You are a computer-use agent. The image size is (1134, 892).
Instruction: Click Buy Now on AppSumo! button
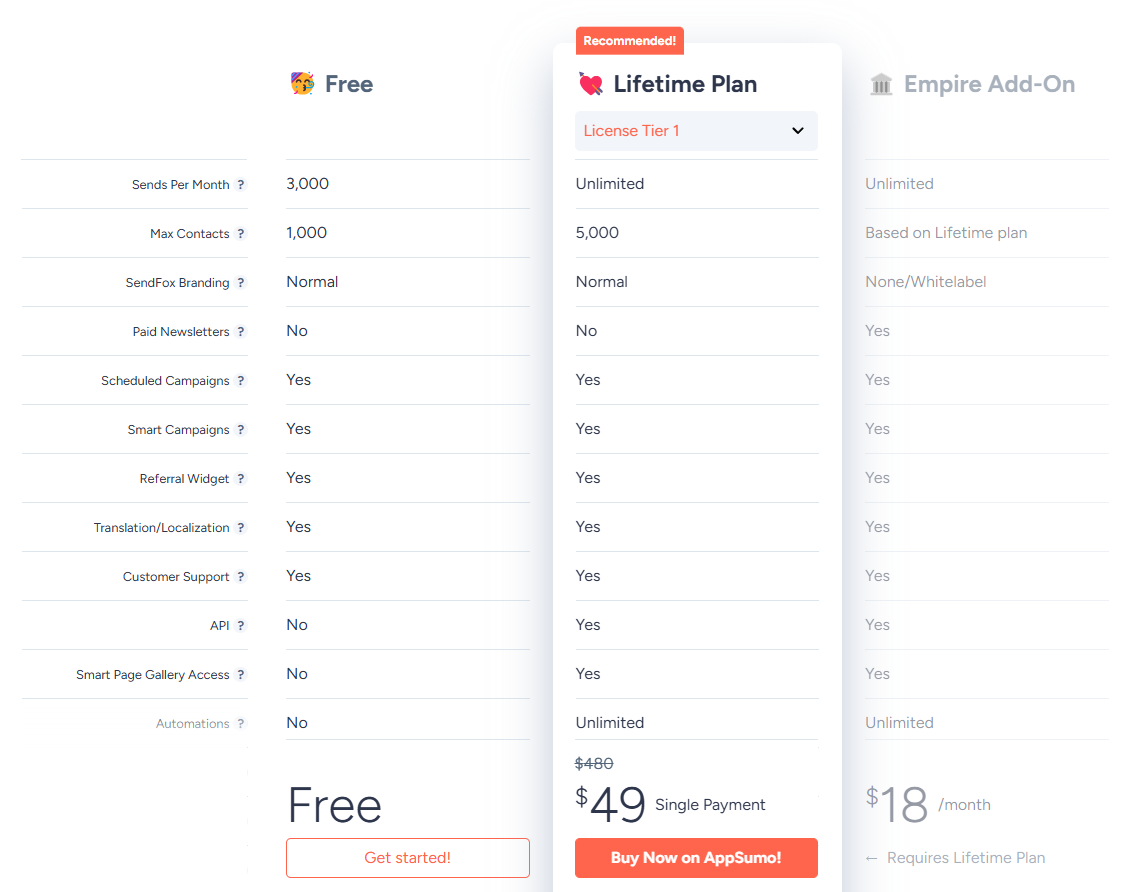point(696,858)
